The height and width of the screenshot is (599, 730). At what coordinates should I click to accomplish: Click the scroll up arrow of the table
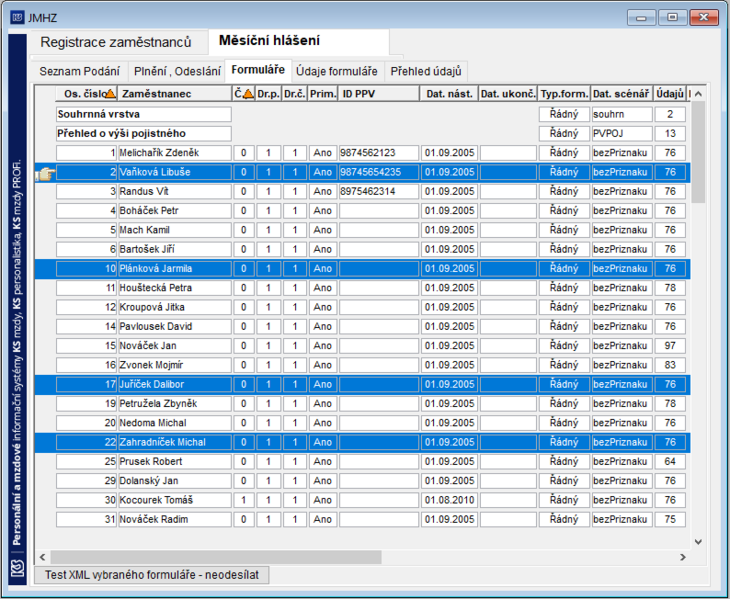pos(698,94)
